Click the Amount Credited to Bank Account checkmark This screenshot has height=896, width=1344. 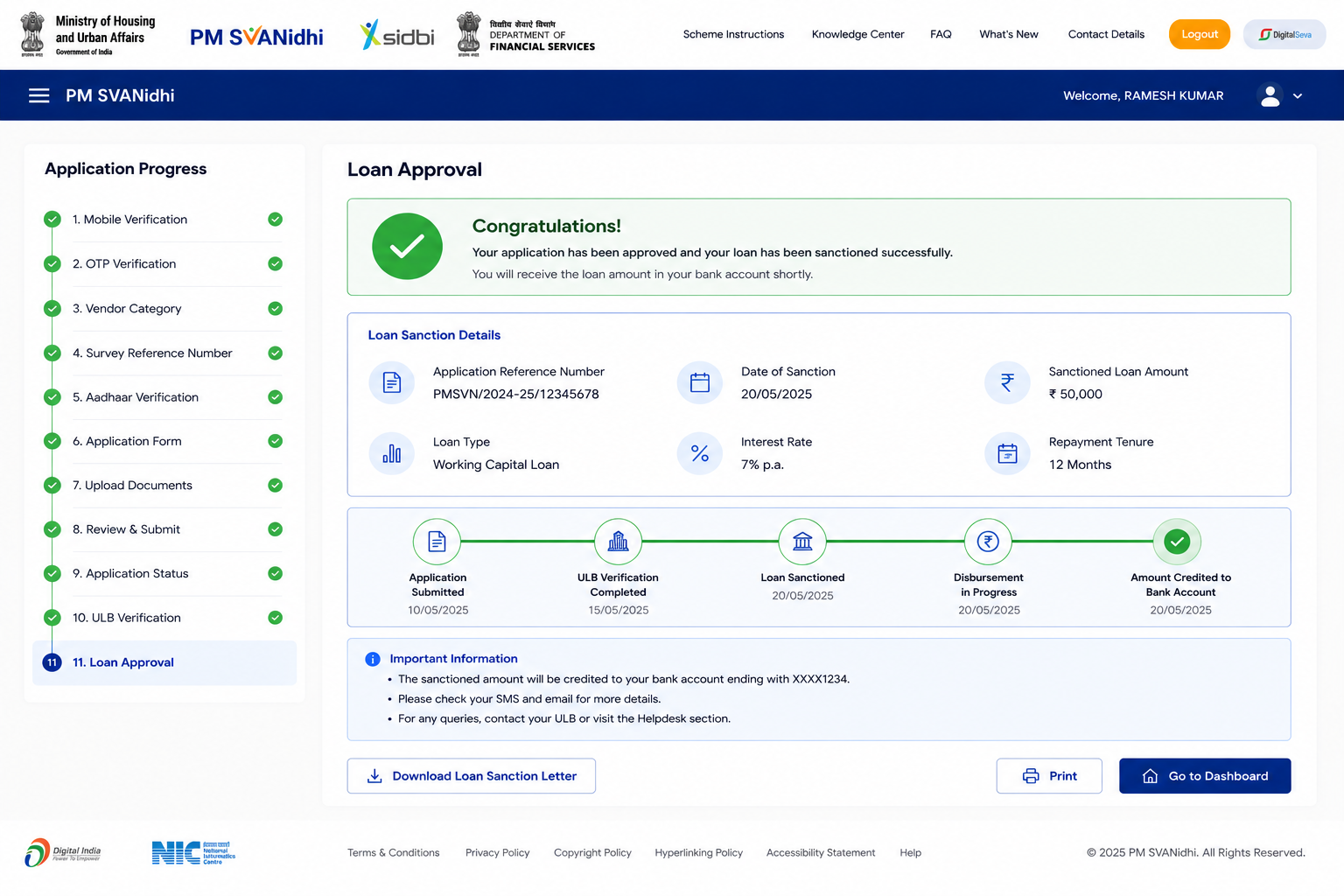coord(1177,542)
